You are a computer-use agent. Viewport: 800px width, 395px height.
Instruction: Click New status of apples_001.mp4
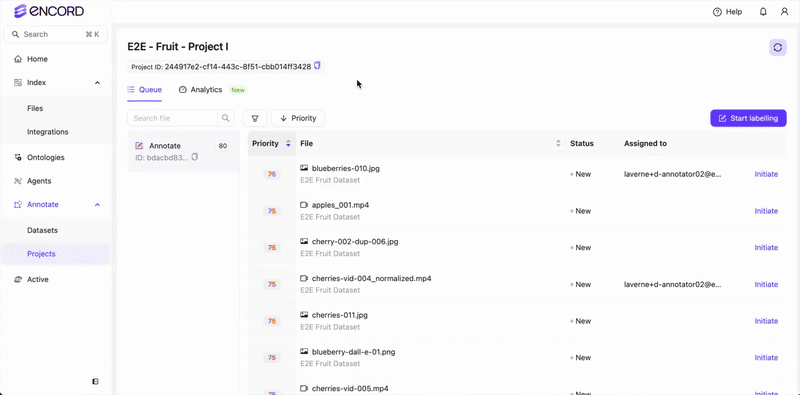point(581,211)
